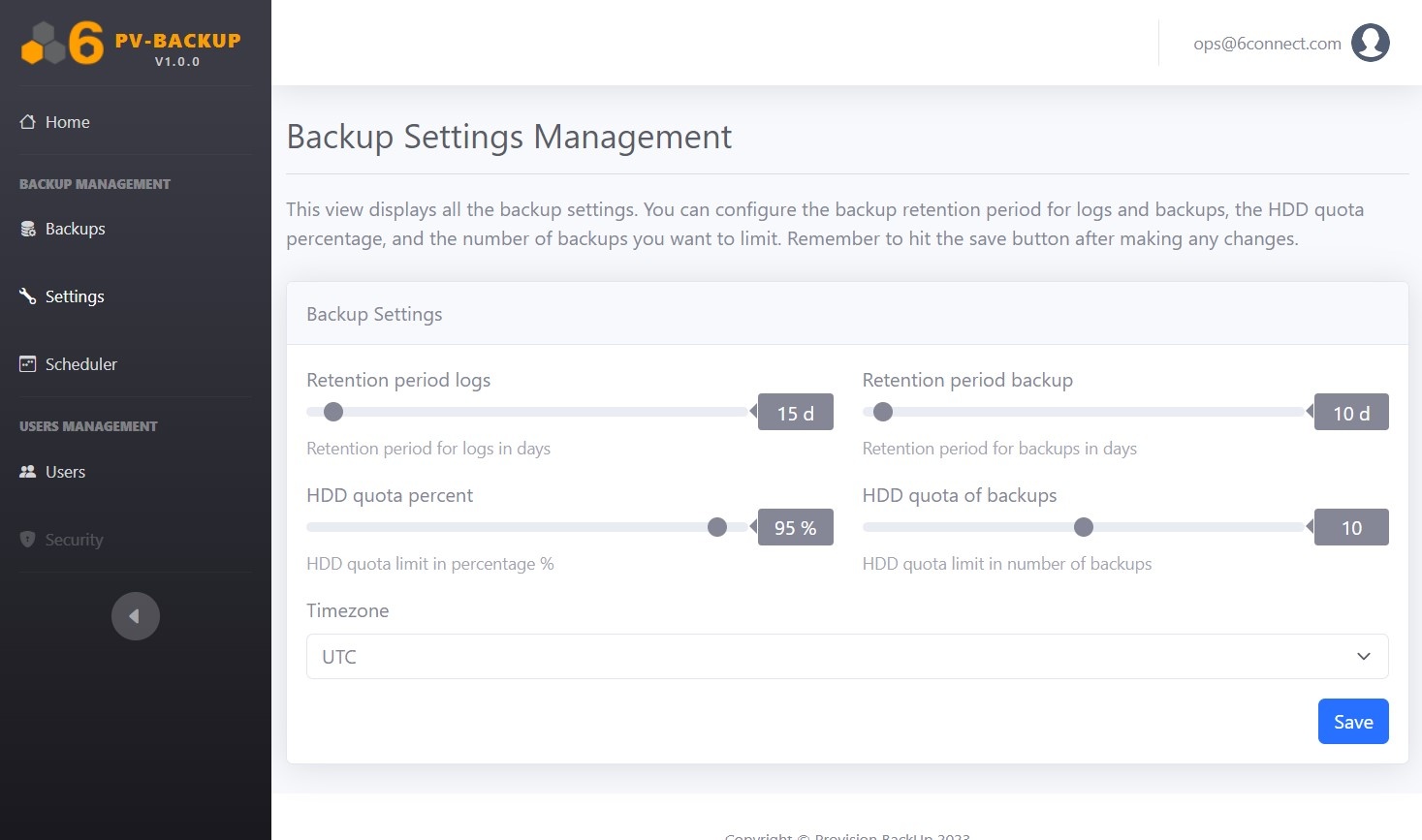The width and height of the screenshot is (1422, 840).
Task: Click the Backups database icon
Action: 28,229
